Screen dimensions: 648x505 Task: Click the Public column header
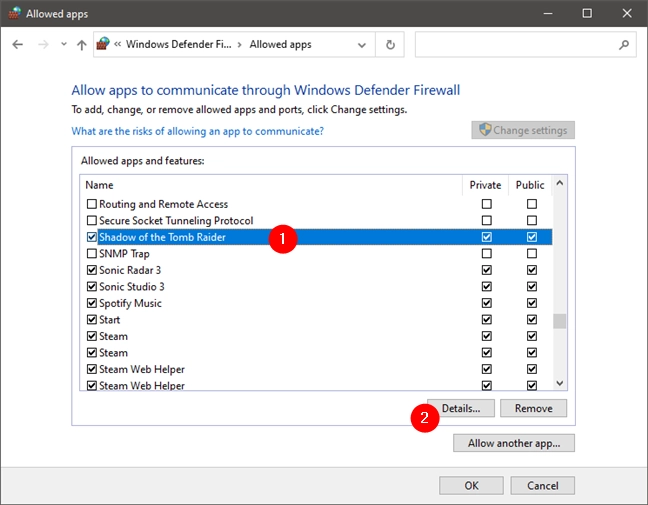click(530, 185)
